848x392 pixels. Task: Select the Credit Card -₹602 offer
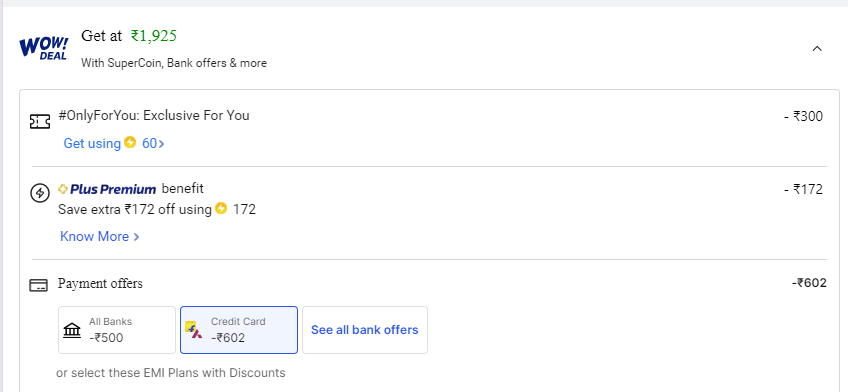[238, 330]
